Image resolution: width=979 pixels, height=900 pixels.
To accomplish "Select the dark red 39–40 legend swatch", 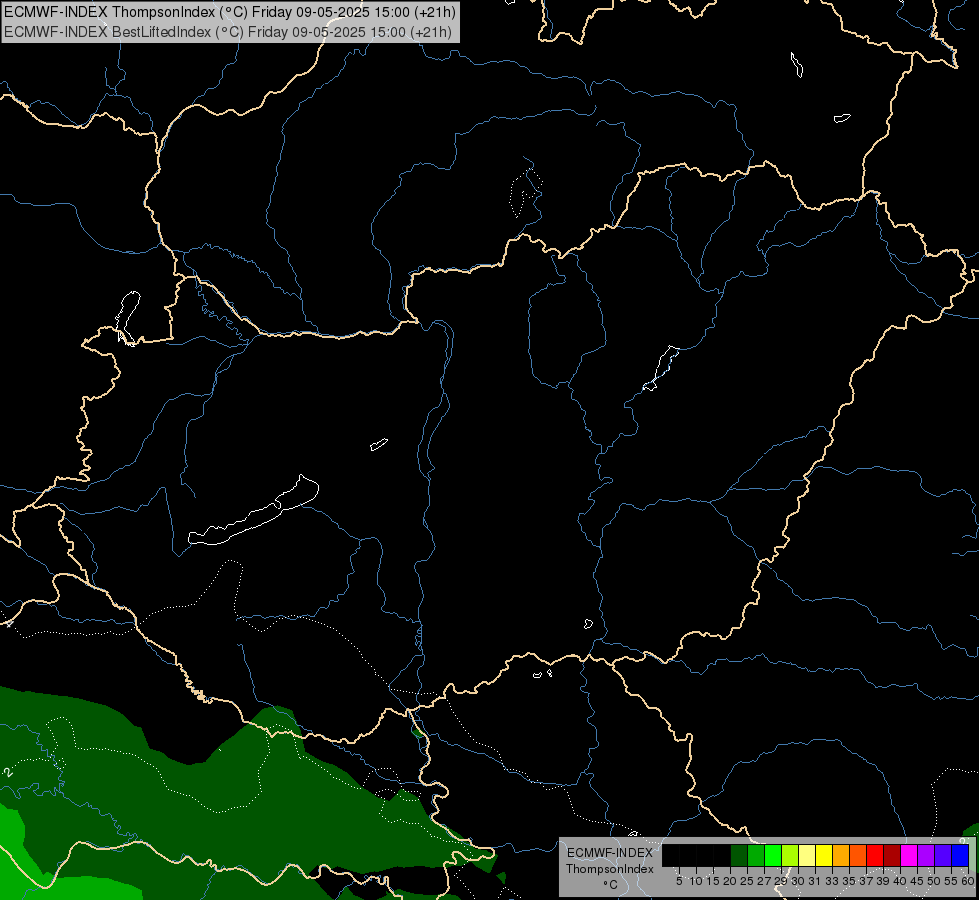I will point(892,855).
